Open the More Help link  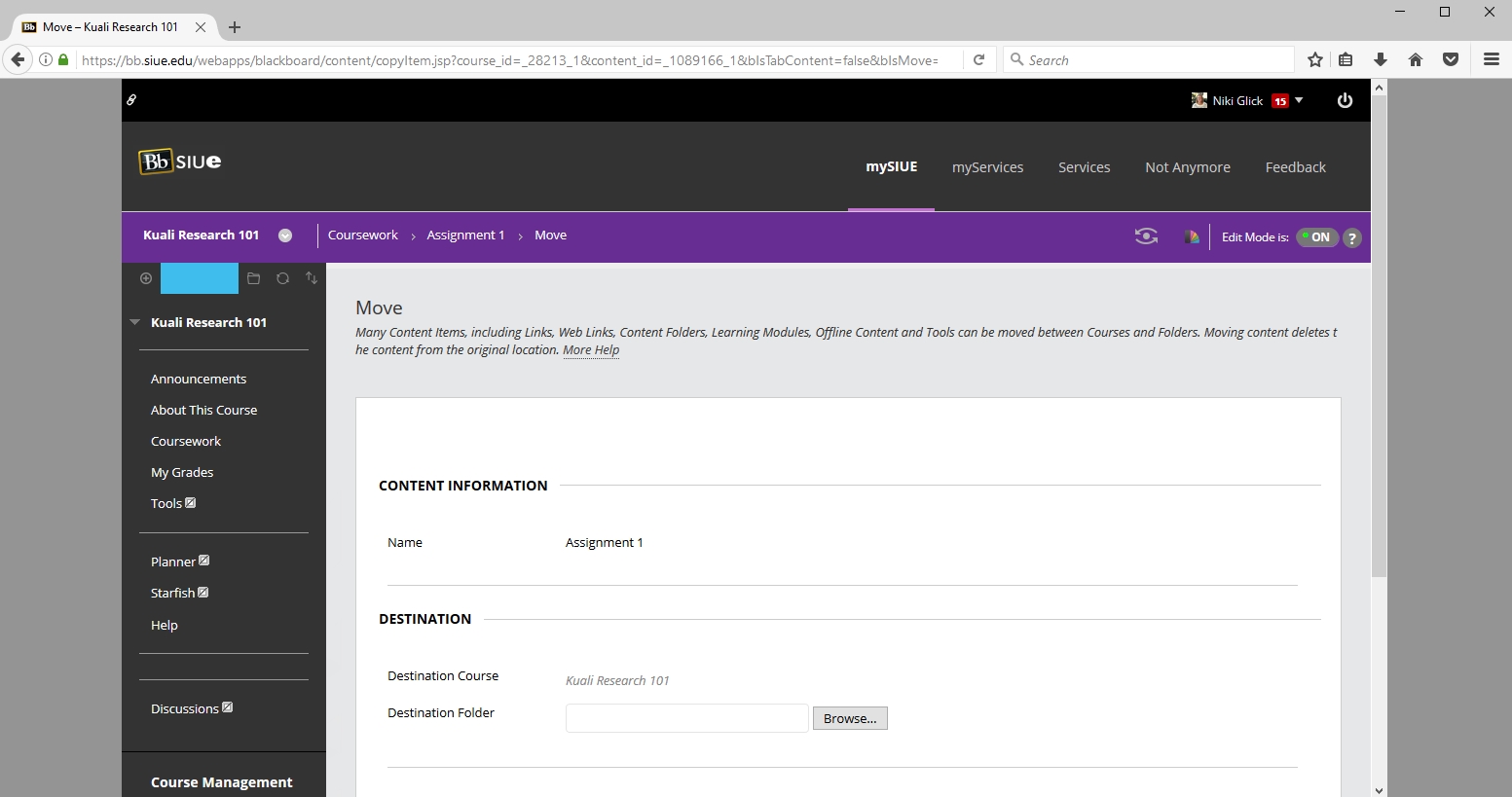(590, 350)
